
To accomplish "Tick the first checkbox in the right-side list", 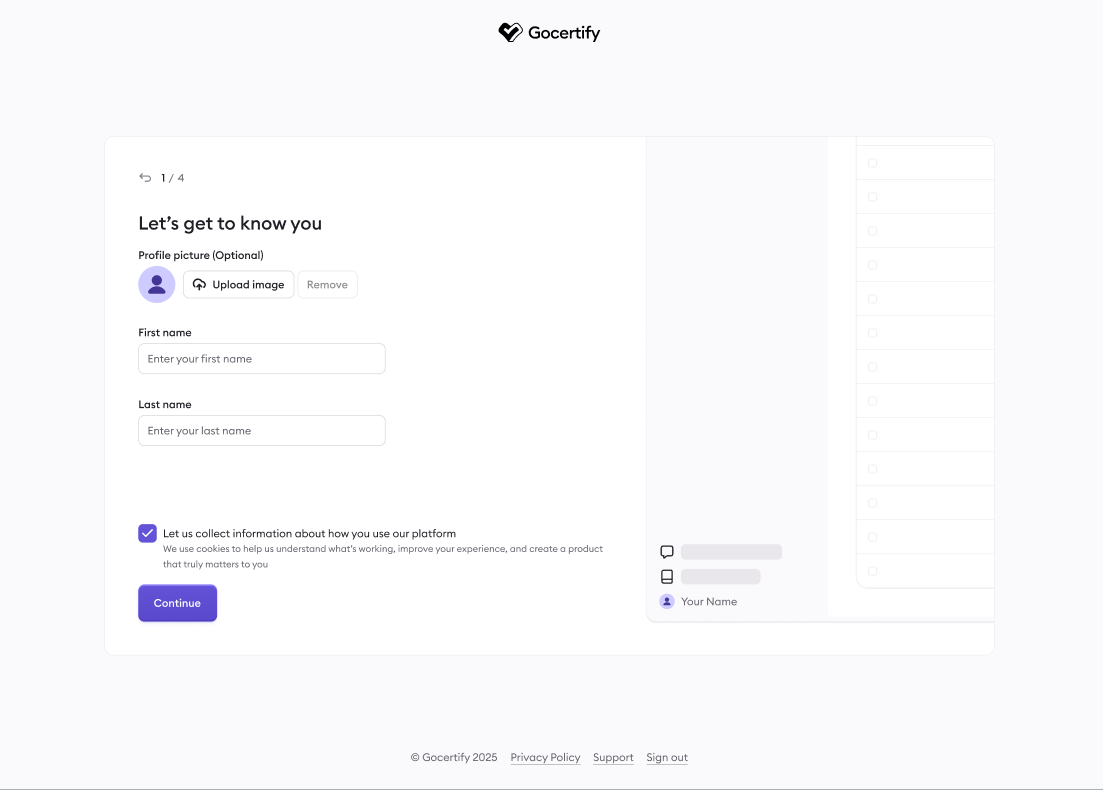I will click(x=872, y=162).
